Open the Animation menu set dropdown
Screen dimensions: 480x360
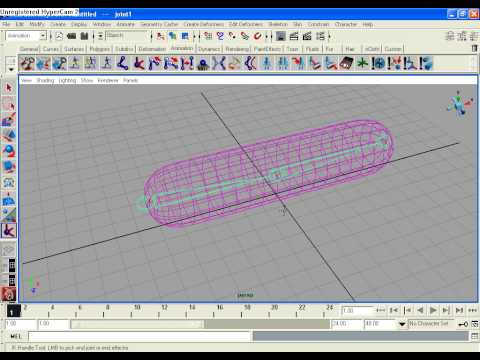click(43, 35)
